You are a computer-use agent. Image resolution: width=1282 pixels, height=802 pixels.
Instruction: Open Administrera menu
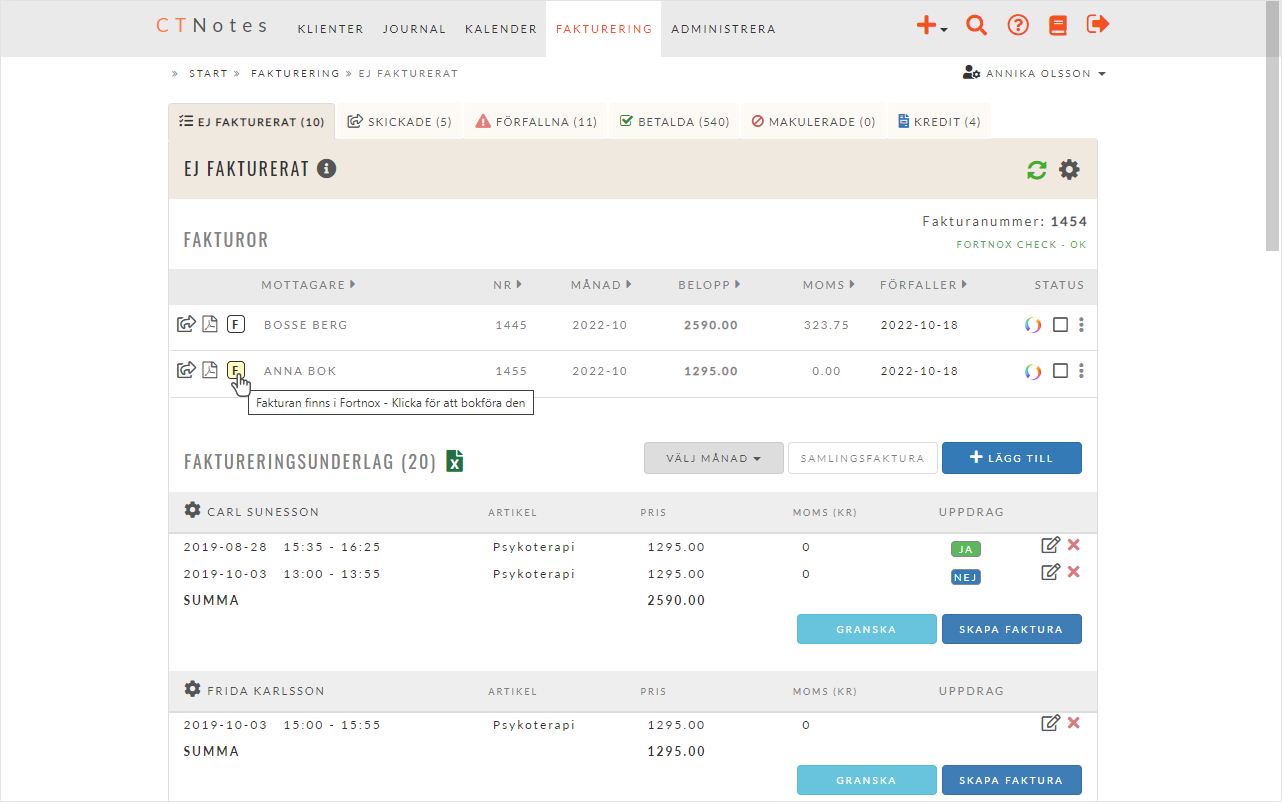coord(723,29)
